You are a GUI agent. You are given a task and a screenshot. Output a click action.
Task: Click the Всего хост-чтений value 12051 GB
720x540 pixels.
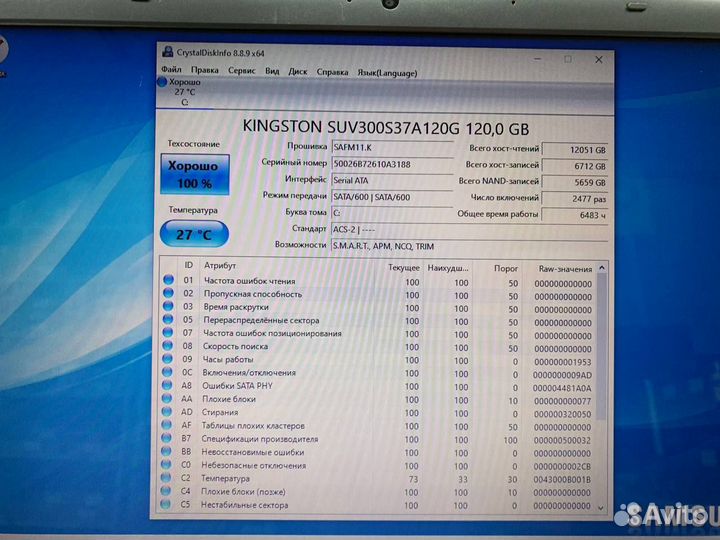(575, 150)
